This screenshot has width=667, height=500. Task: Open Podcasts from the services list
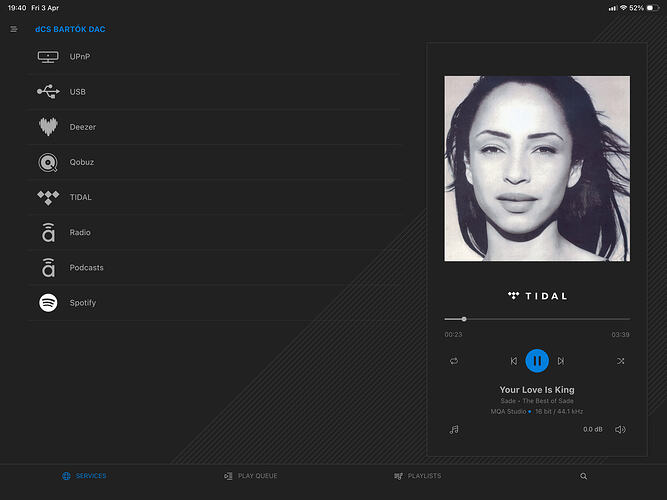coord(86,267)
